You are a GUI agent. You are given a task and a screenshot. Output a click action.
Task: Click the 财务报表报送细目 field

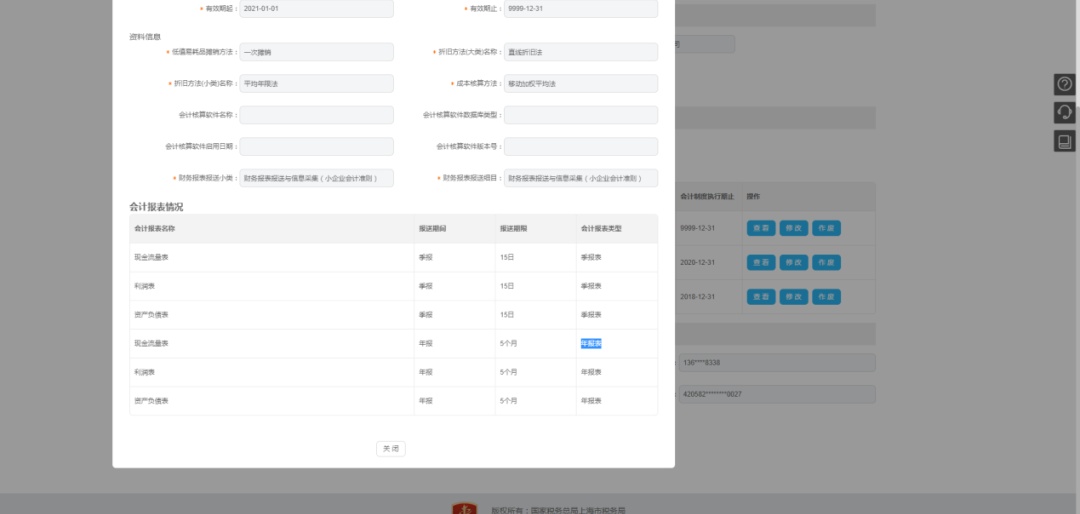[x=581, y=178]
